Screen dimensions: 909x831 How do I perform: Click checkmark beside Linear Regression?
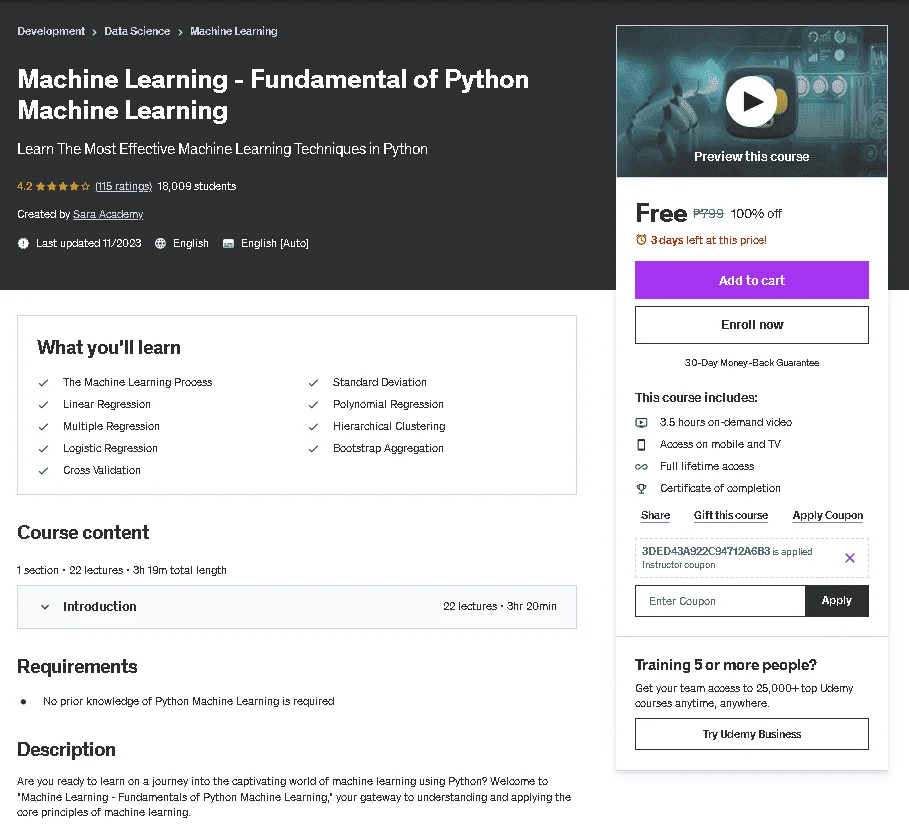[43, 405]
